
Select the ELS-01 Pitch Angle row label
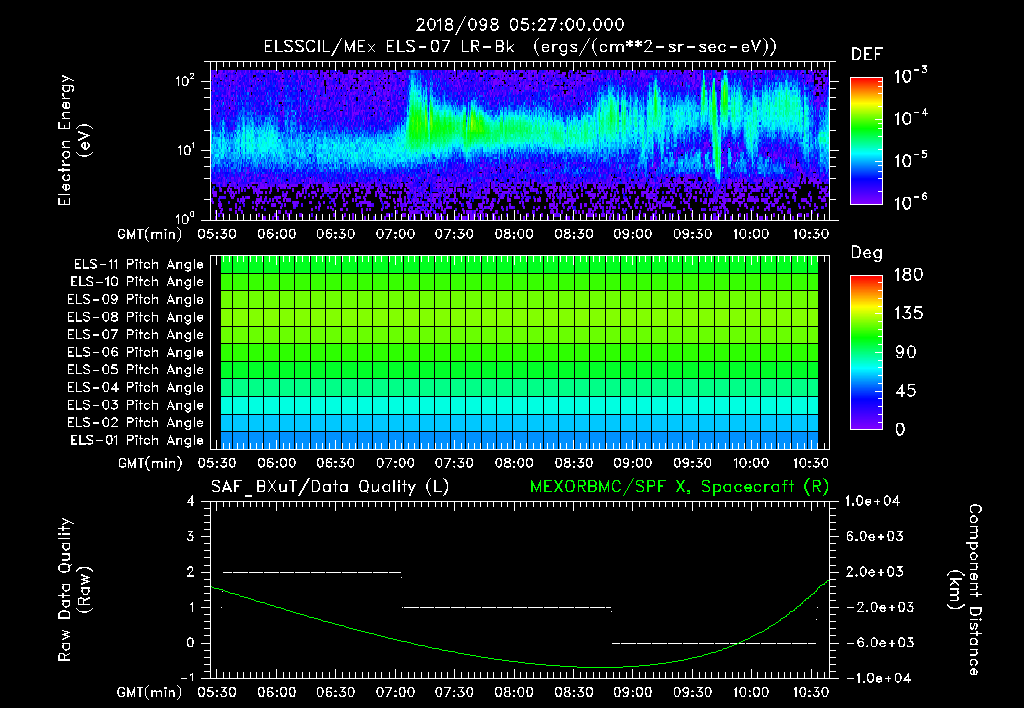click(136, 440)
